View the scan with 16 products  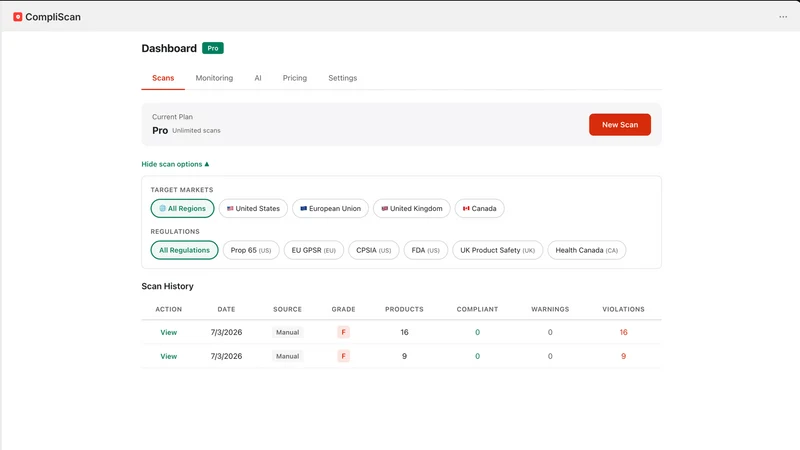[x=168, y=332]
